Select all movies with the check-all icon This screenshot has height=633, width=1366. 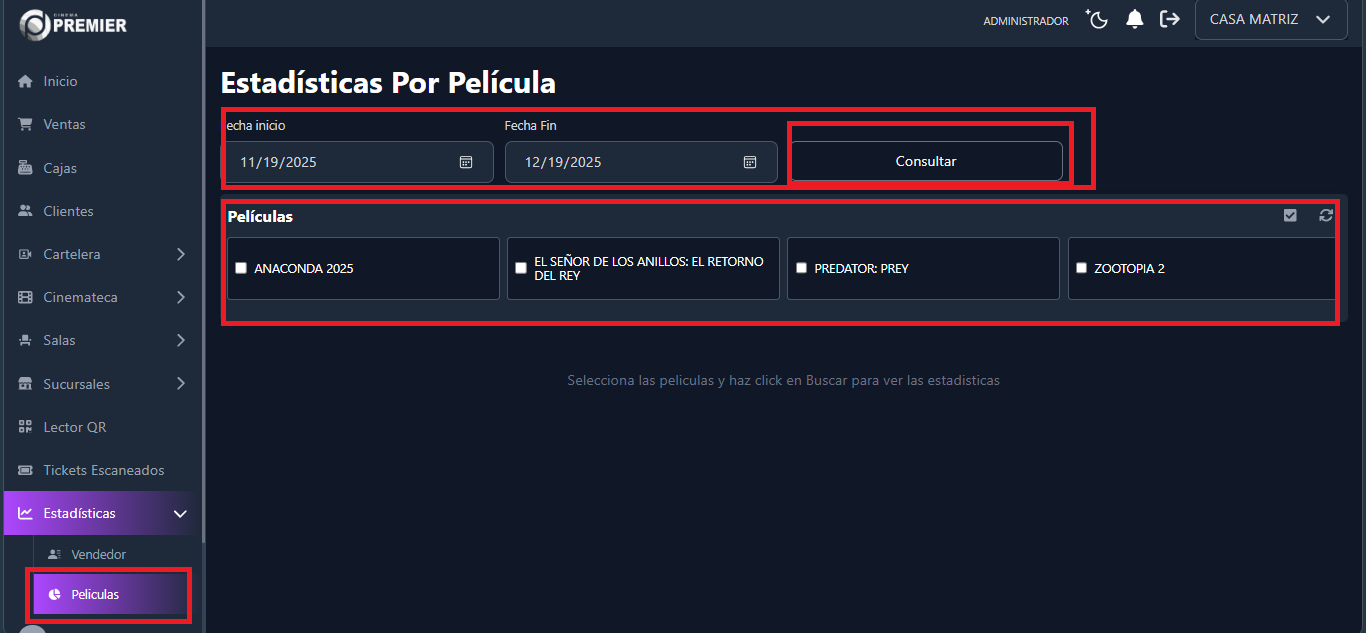click(1290, 215)
